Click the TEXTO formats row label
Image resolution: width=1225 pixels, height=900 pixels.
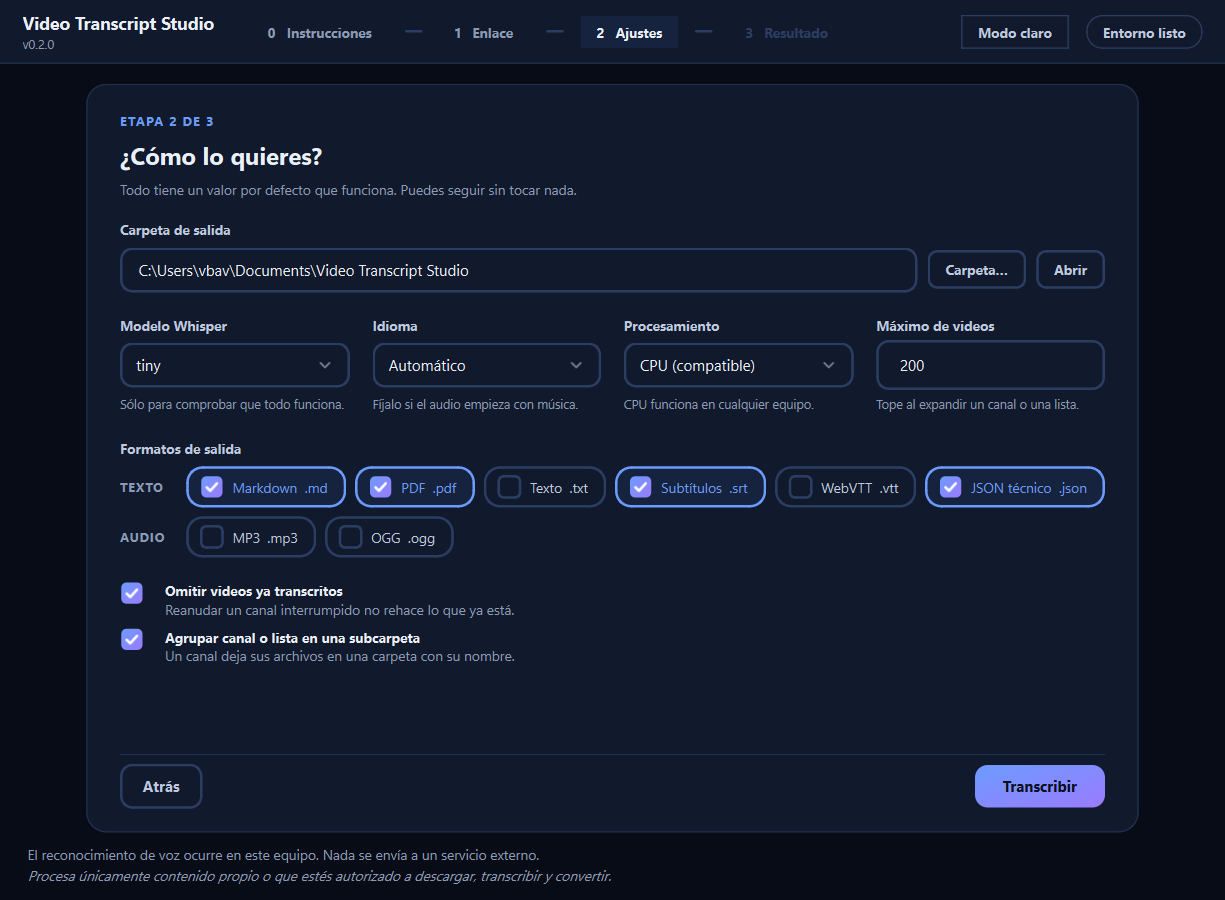142,488
